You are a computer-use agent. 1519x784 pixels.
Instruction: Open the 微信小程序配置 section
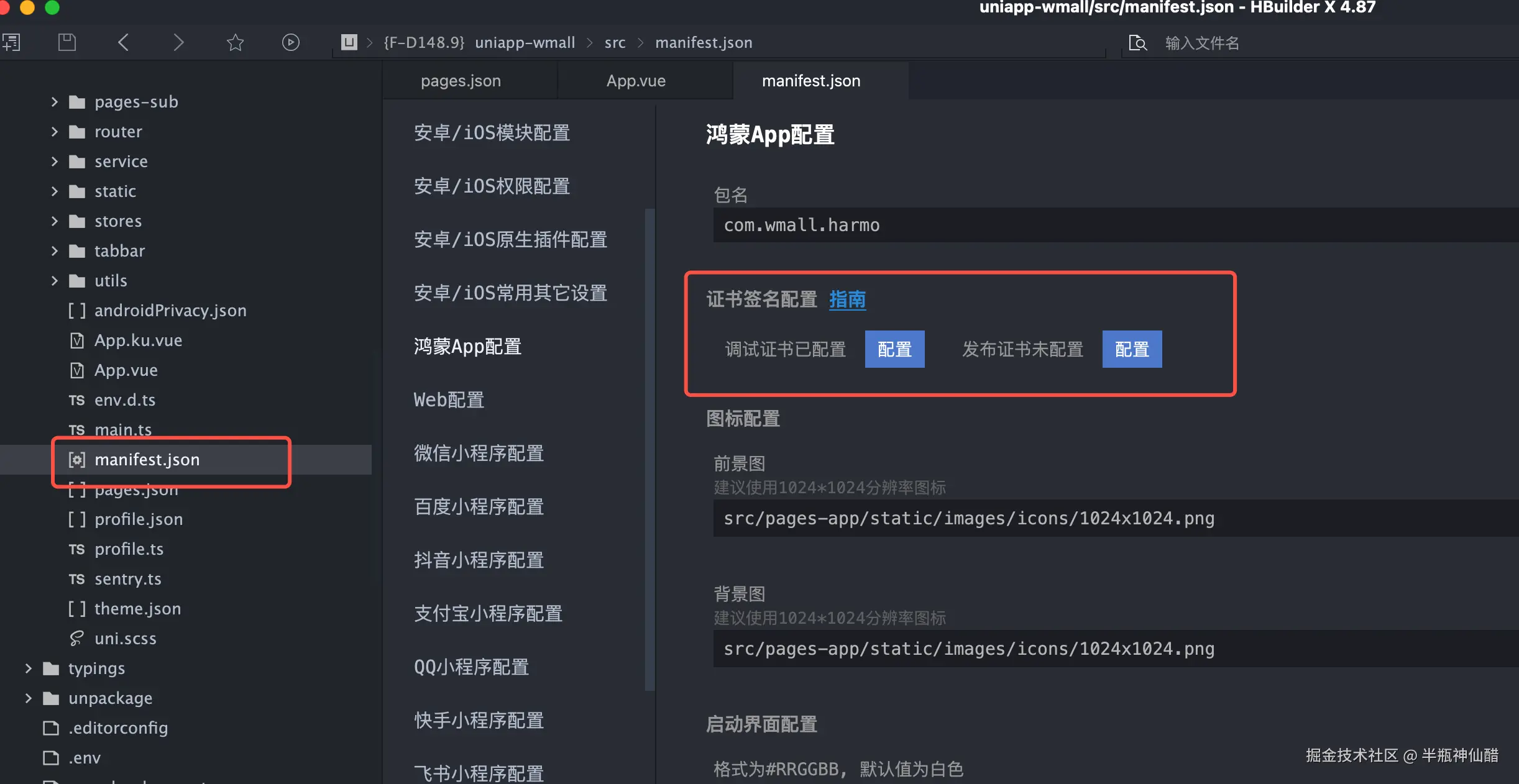(x=479, y=454)
